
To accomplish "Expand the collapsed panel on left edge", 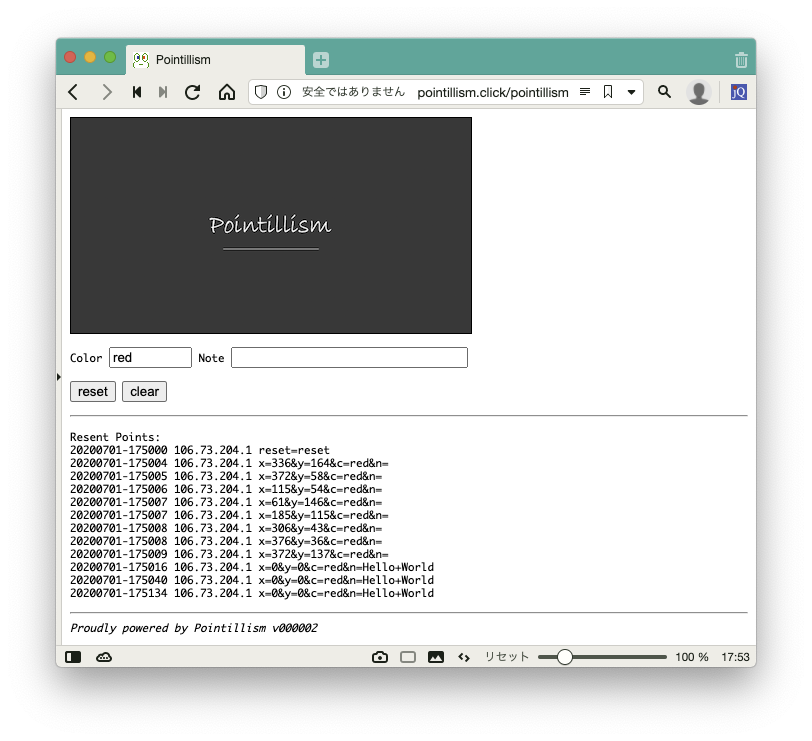I will (59, 376).
